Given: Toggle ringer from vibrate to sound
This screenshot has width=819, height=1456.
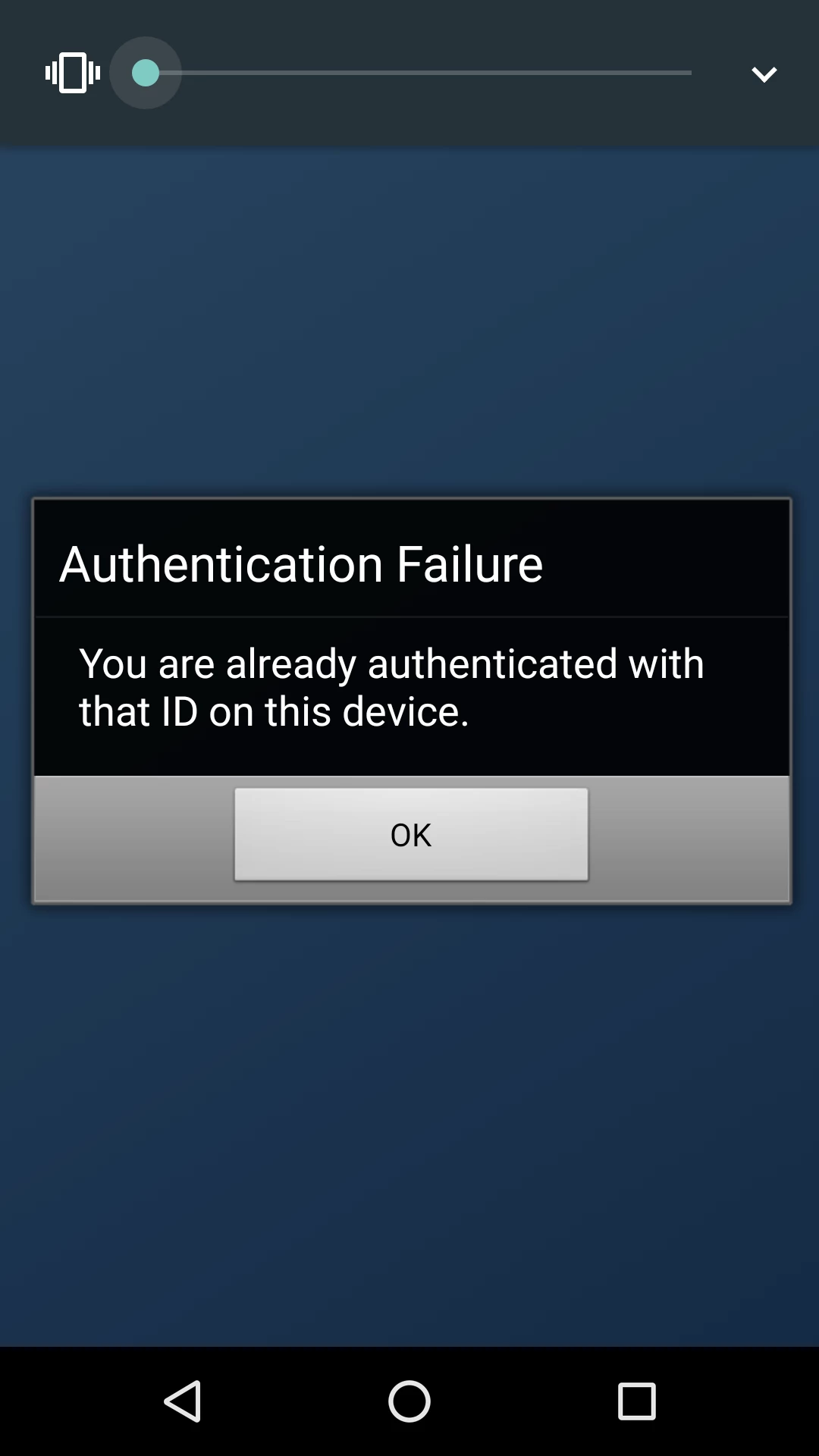Looking at the screenshot, I should click(x=73, y=73).
